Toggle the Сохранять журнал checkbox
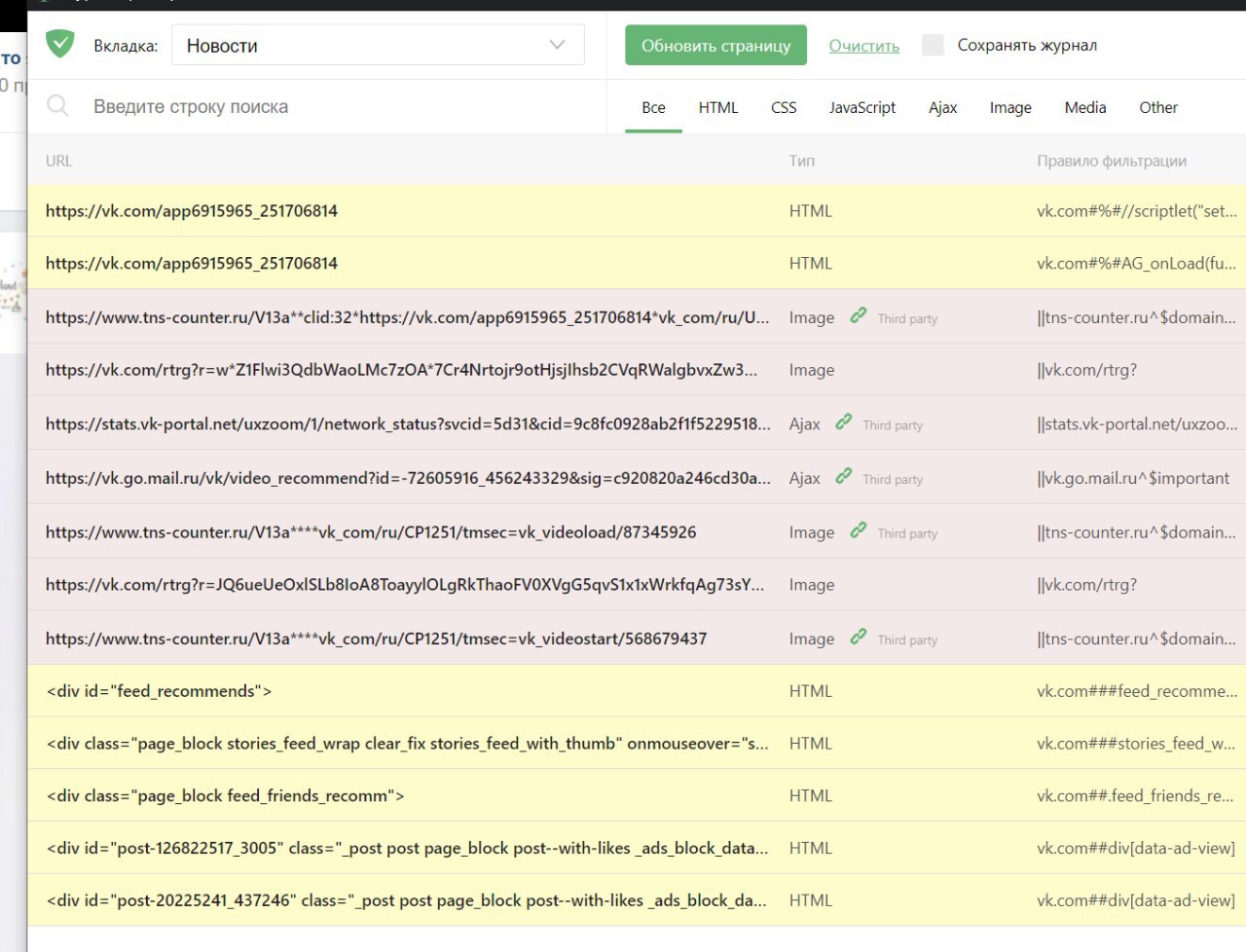This screenshot has width=1246, height=952. coord(933,45)
